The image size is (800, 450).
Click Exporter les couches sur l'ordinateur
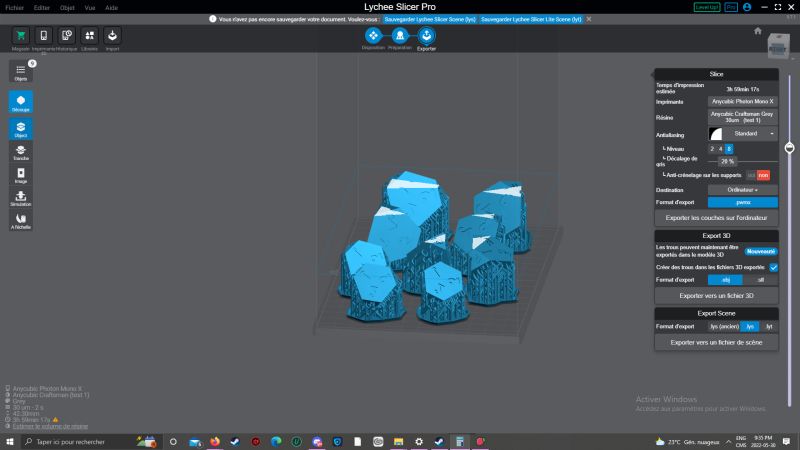[x=716, y=218]
